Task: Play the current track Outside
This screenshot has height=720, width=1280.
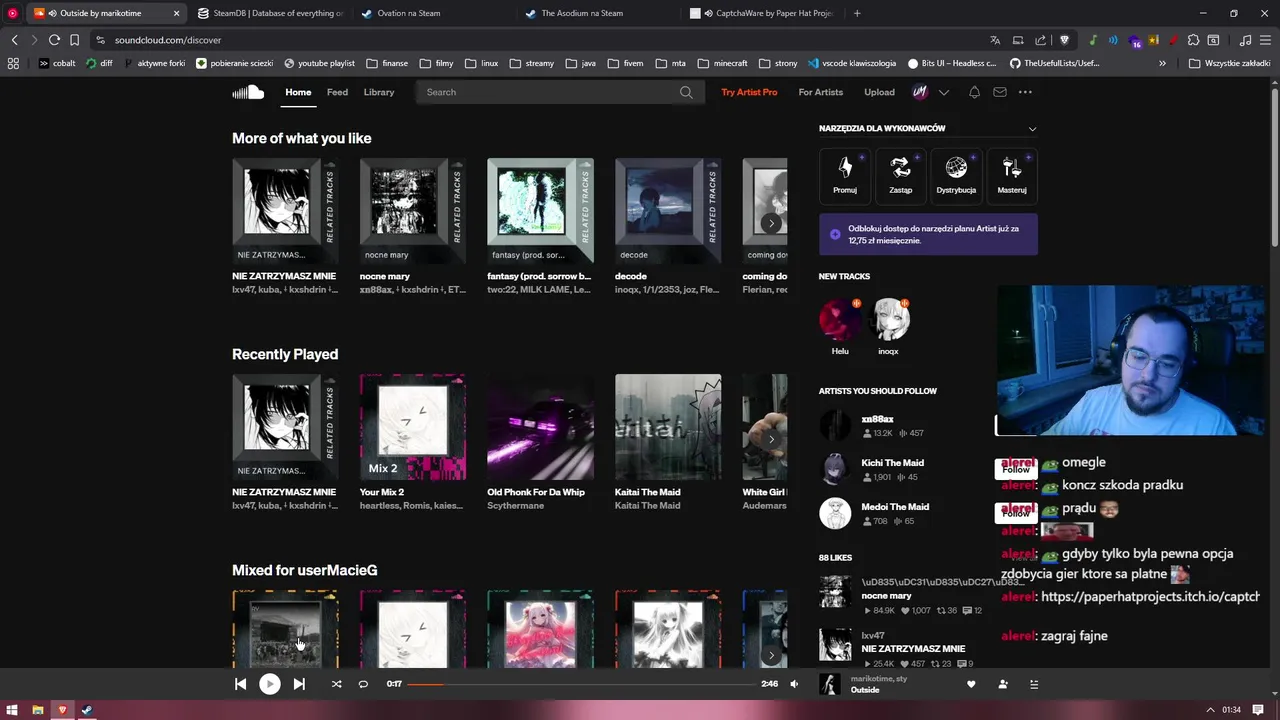Action: [x=269, y=684]
